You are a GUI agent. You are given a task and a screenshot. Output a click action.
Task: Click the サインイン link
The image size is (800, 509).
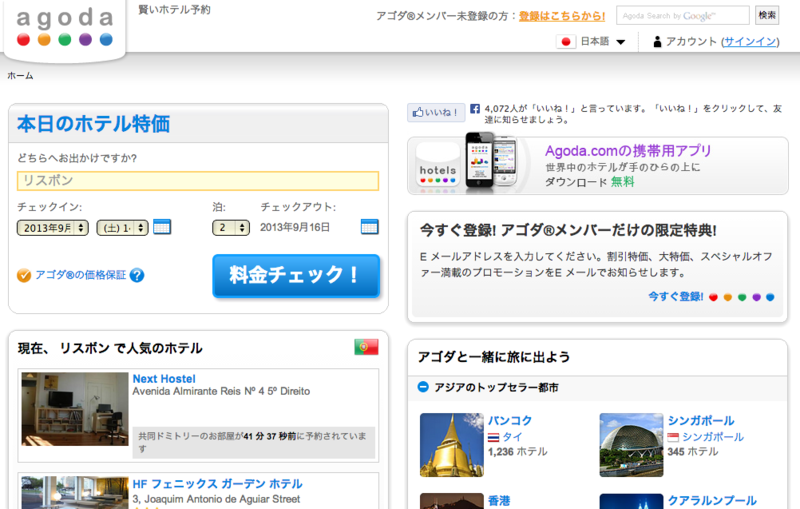750,42
